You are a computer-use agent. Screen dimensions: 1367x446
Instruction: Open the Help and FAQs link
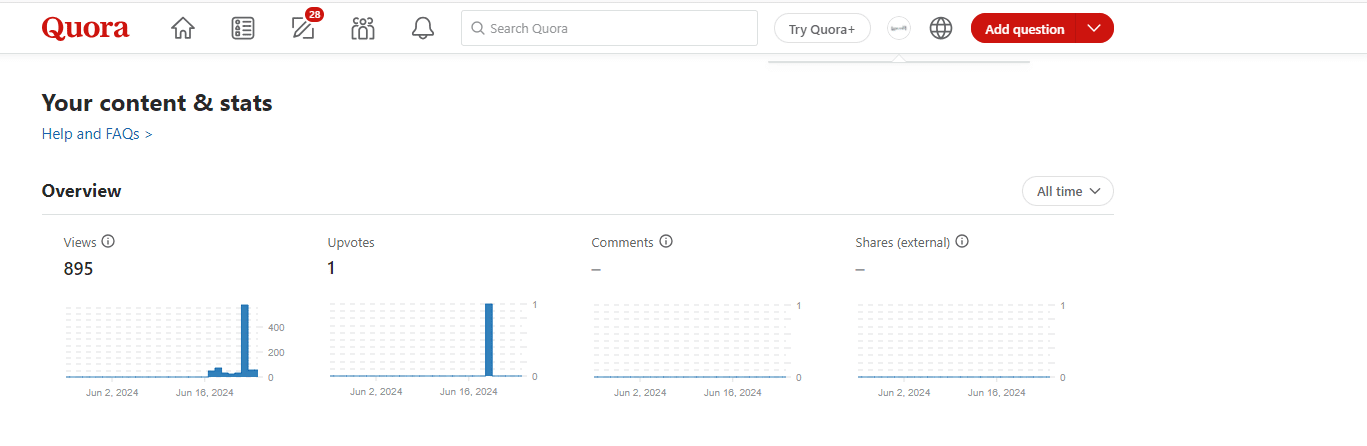(97, 133)
